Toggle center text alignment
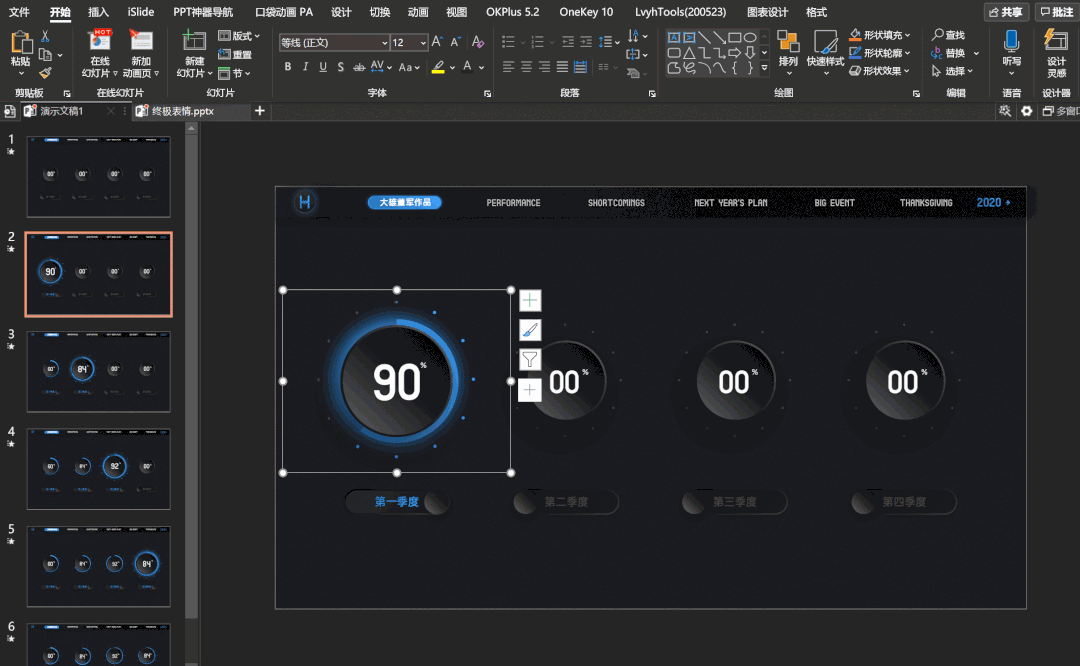This screenshot has height=666, width=1080. (526, 67)
